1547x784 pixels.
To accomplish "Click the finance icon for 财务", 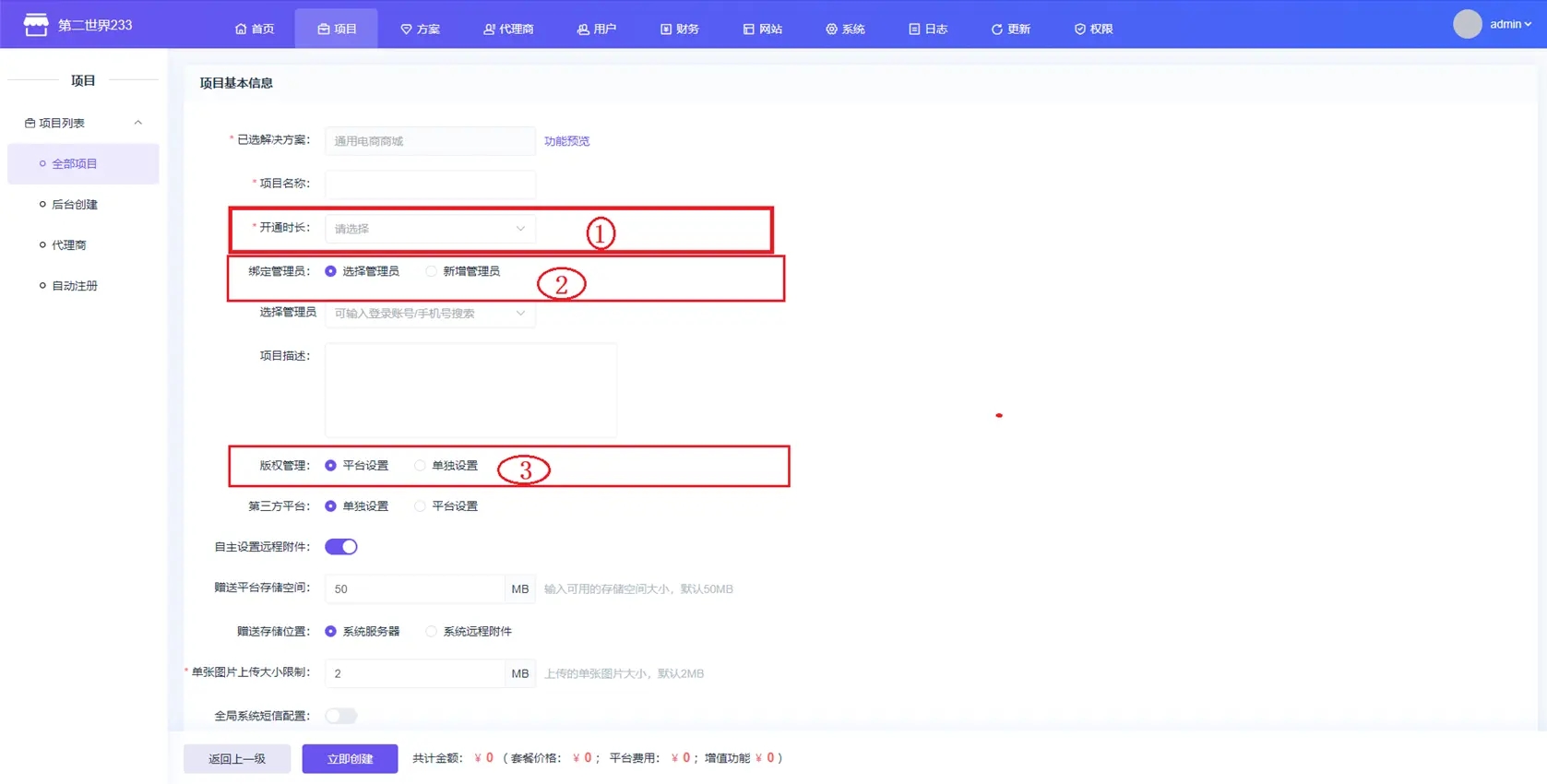I will click(x=666, y=30).
